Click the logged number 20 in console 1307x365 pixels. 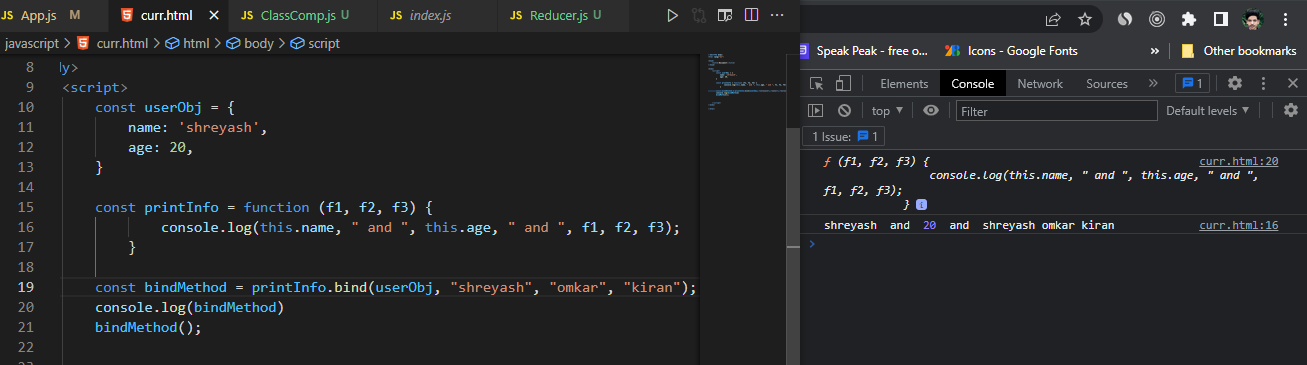pos(929,225)
